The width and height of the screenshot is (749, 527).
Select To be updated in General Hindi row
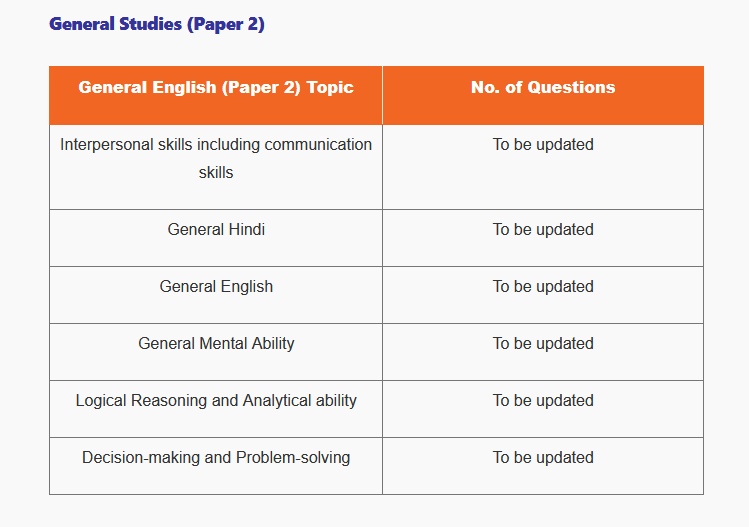[x=543, y=230]
